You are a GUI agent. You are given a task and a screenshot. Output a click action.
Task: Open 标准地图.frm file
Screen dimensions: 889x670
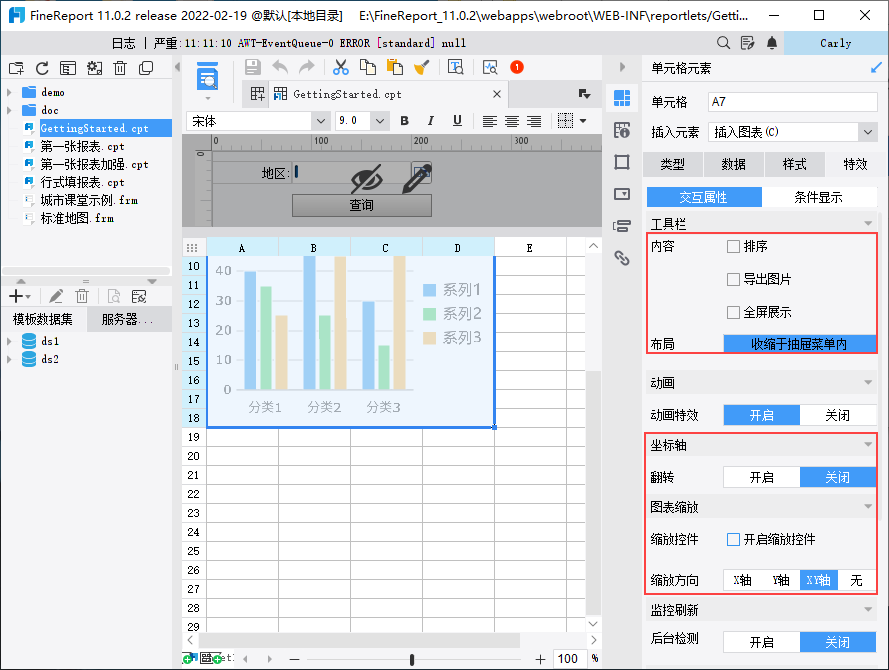tap(77, 218)
